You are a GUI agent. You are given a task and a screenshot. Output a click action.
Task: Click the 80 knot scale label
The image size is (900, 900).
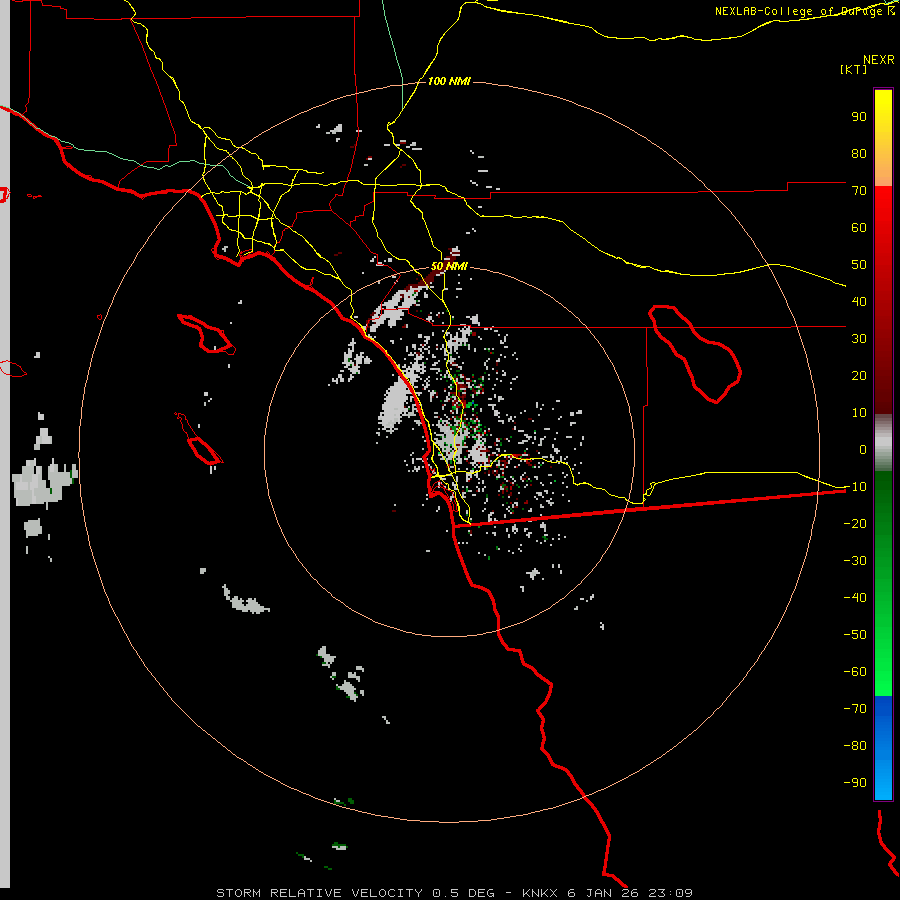[x=859, y=154]
